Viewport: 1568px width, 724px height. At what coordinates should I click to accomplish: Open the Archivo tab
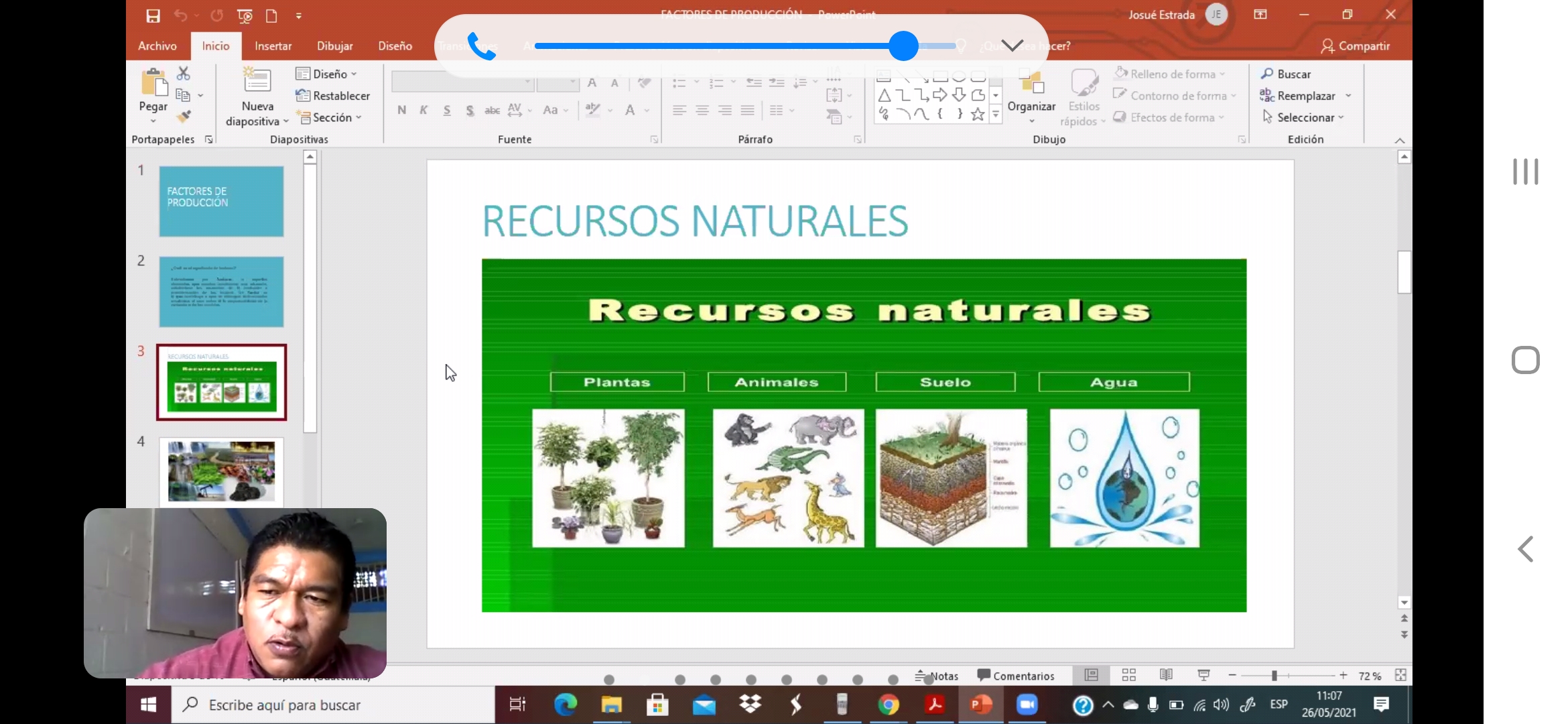[157, 46]
